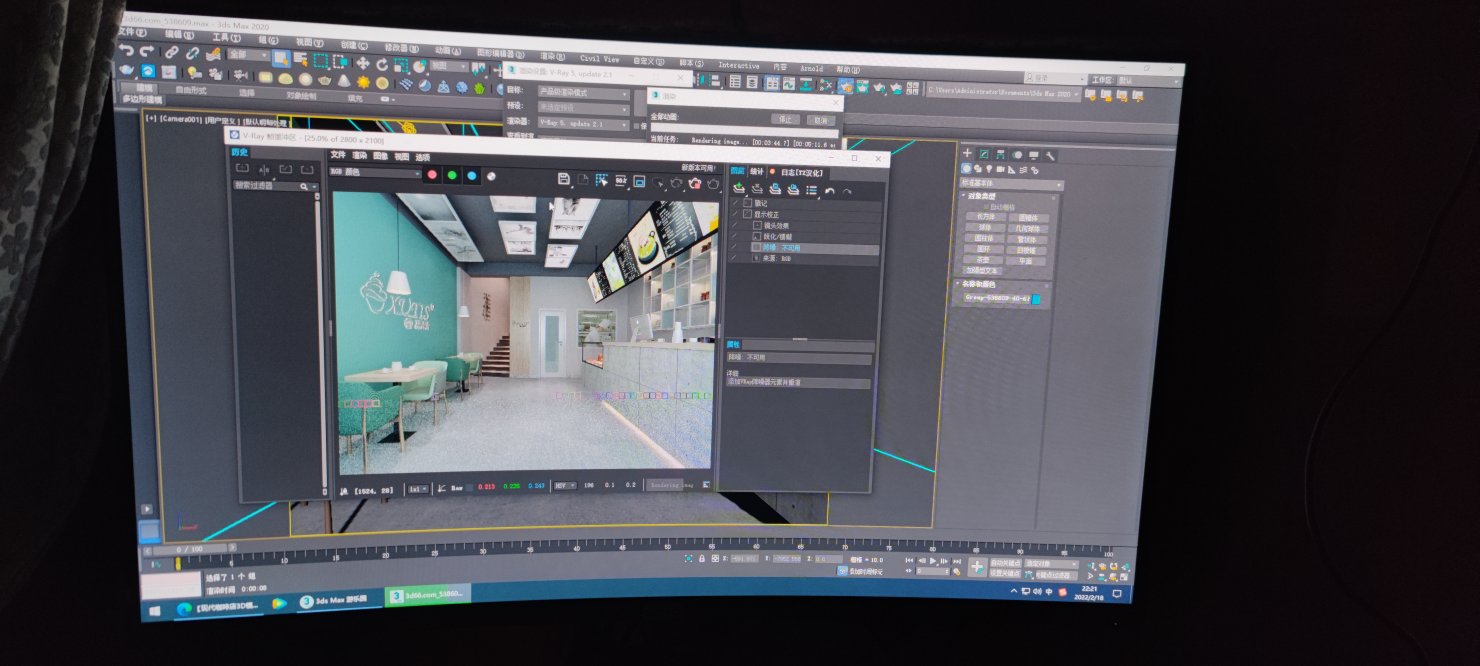Open the Hierarchy tab in command panel

tap(1001, 154)
